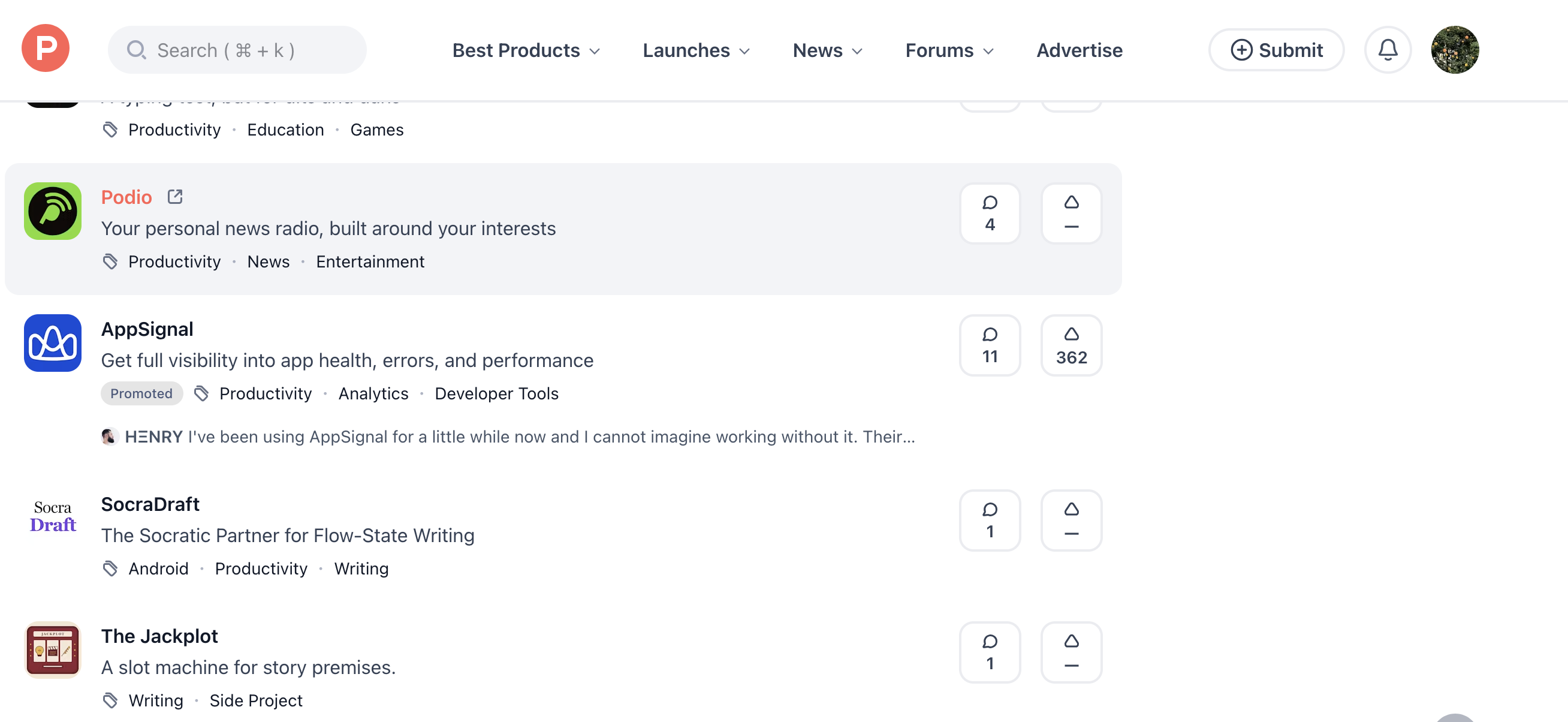
Task: Open HENRY's AppSignal review text
Action: 551,437
